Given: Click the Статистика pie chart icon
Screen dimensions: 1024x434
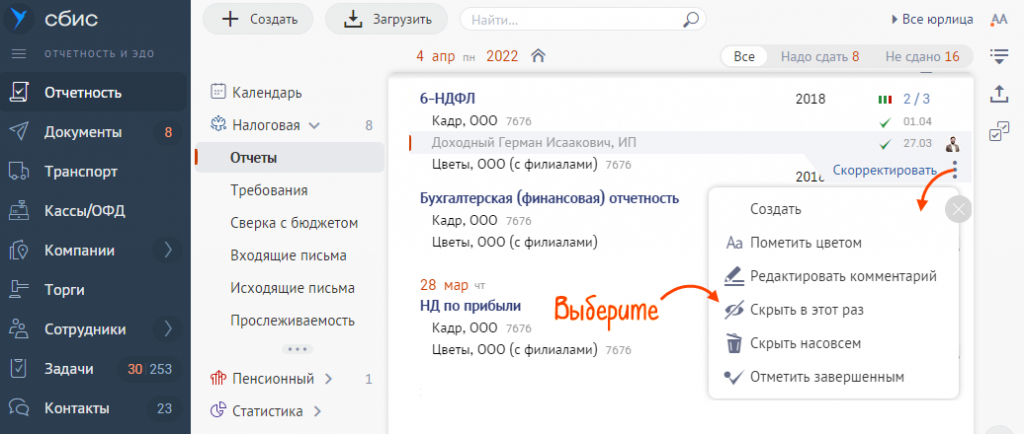Looking at the screenshot, I should click(x=218, y=411).
